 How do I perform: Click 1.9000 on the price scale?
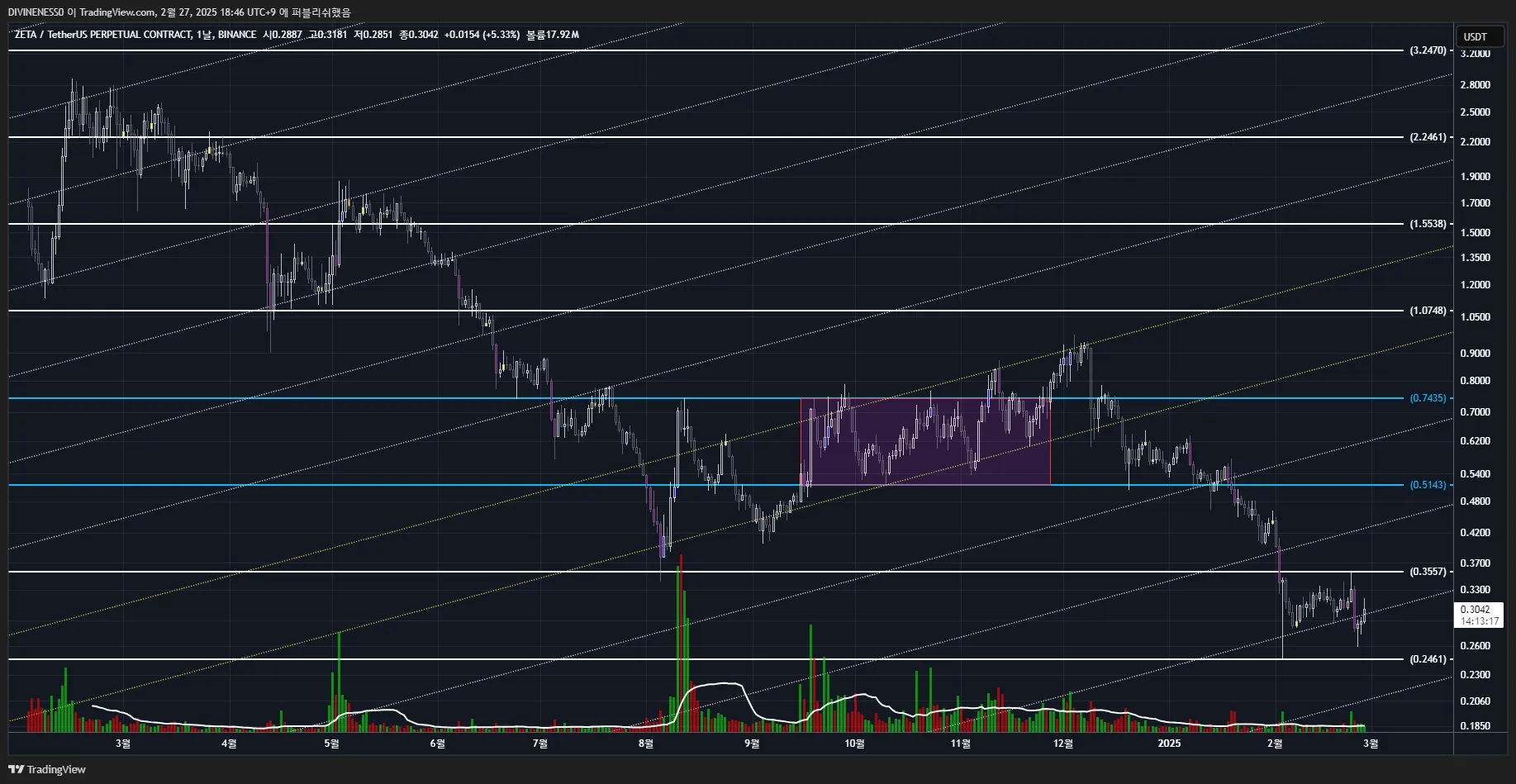pos(1476,177)
